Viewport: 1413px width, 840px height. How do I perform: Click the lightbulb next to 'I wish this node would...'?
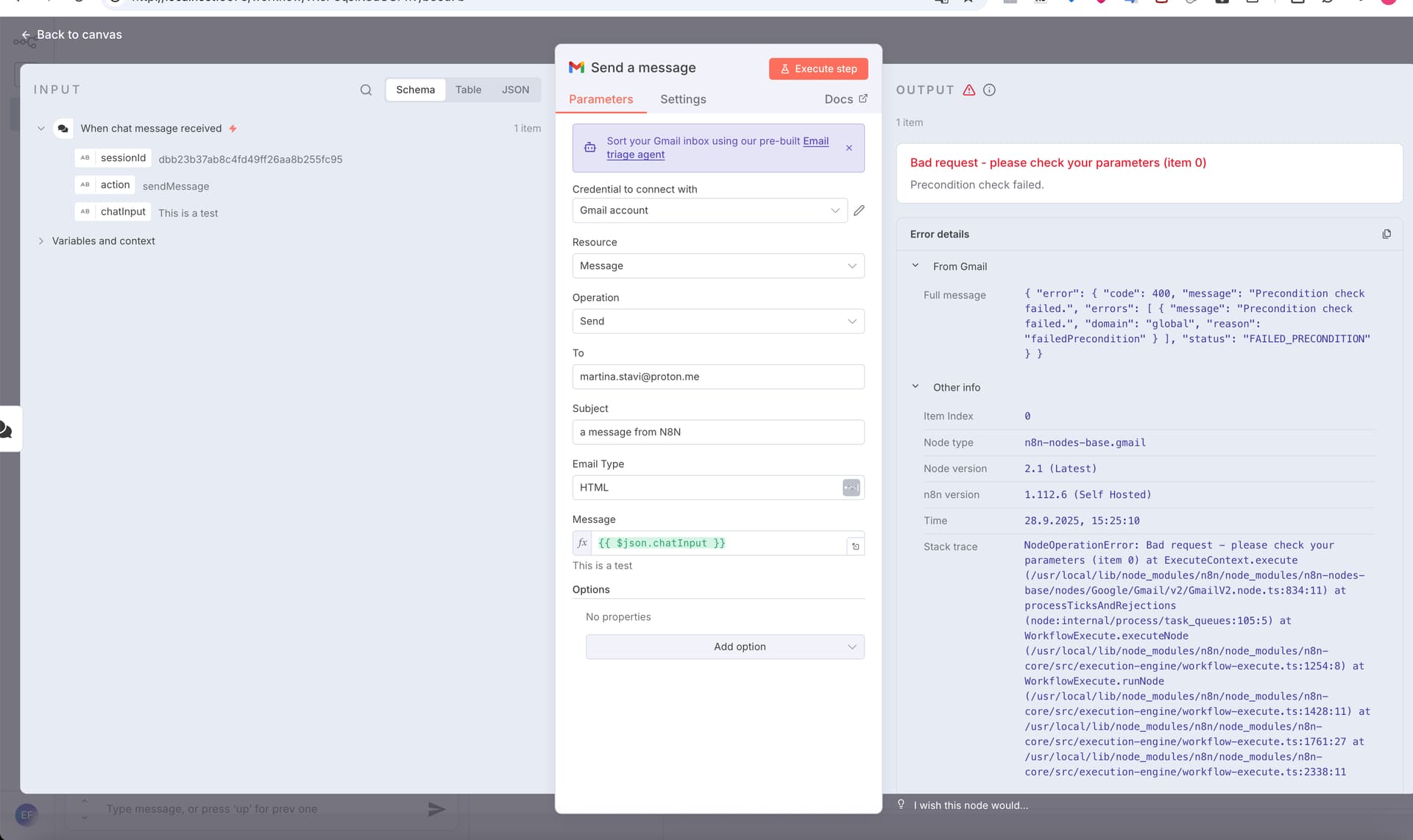click(900, 804)
